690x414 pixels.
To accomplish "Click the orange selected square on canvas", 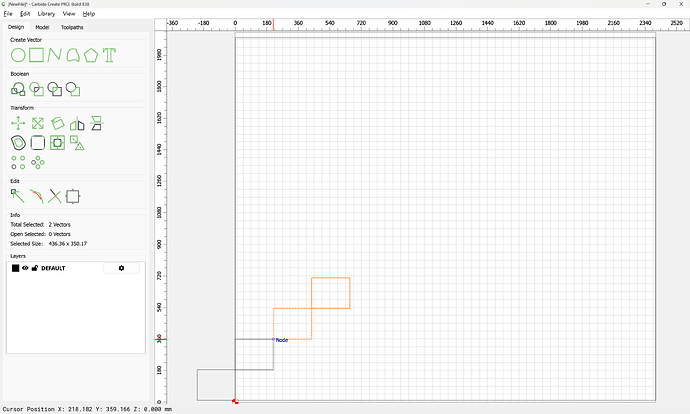I will [349, 292].
